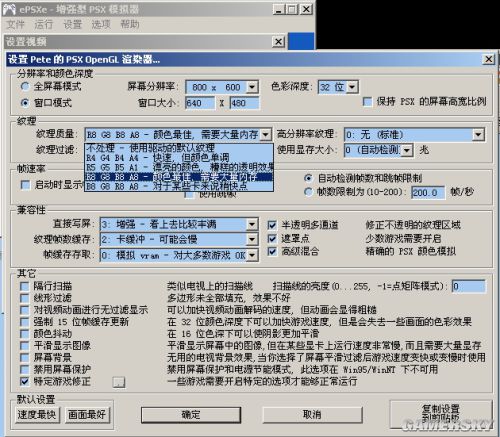Screen dimensions: 500x437
Task: Choose R4 G4 B4 A4 texture quality option
Action: [179, 157]
